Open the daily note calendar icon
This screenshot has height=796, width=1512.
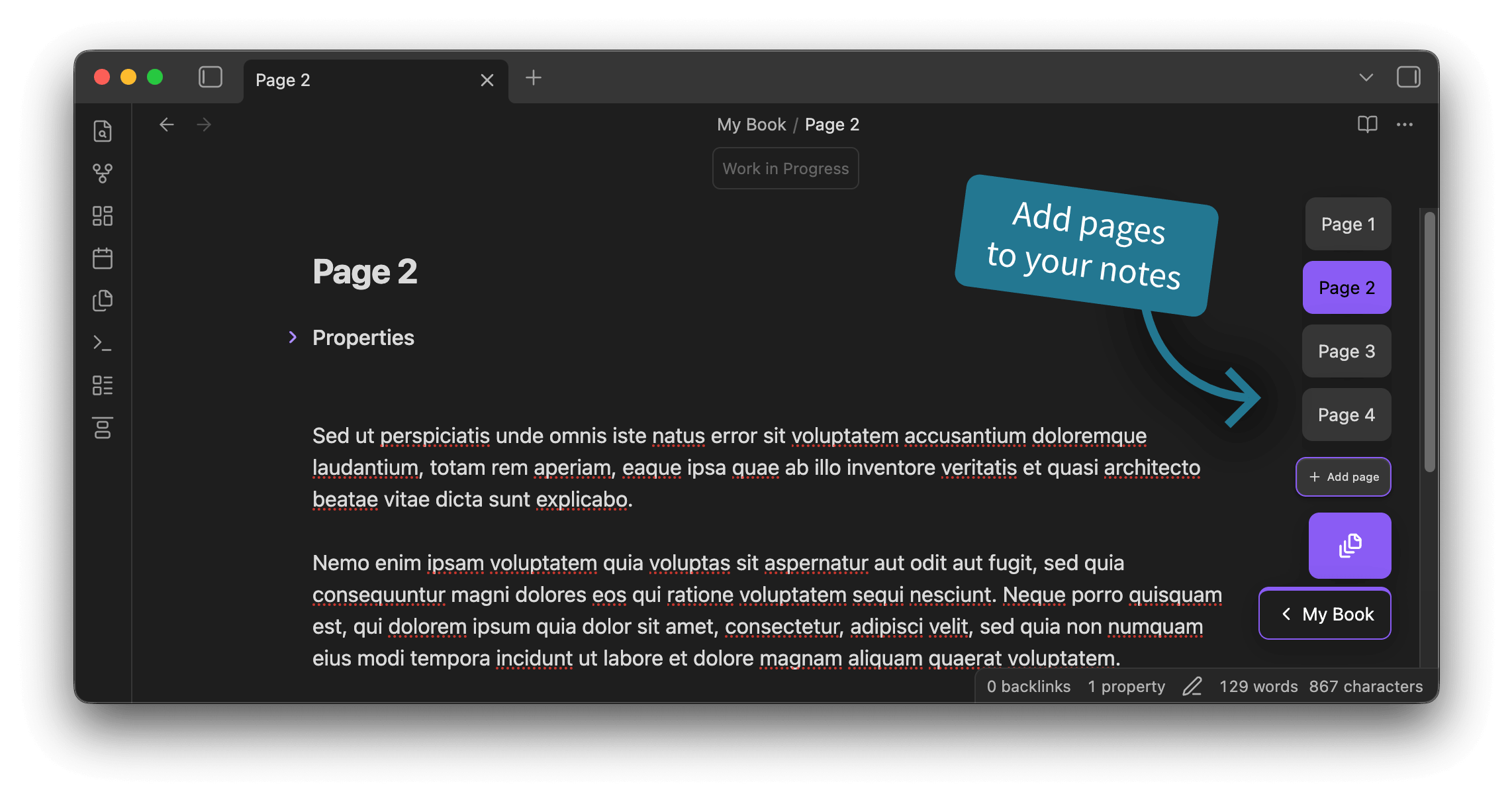click(x=103, y=258)
